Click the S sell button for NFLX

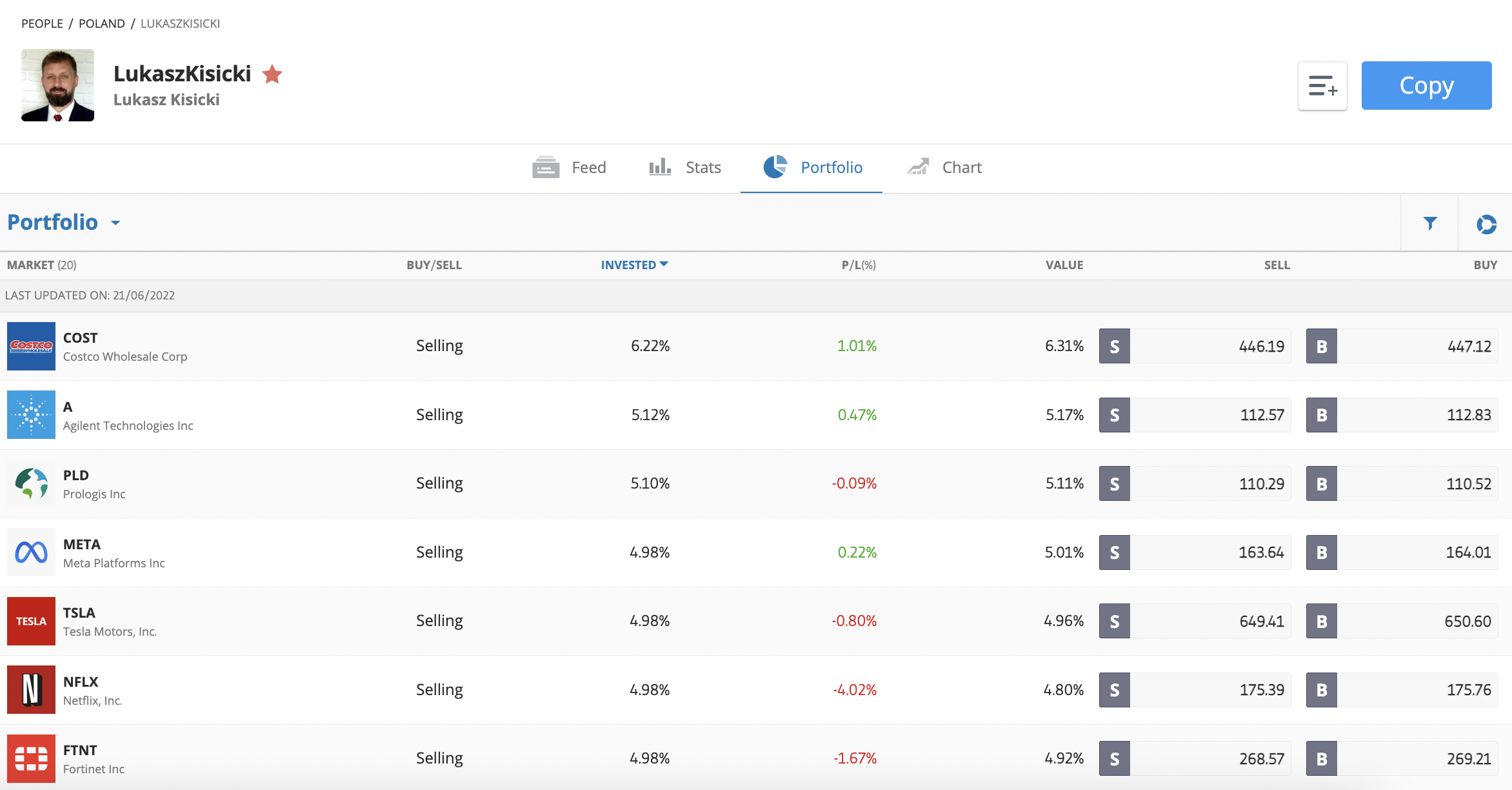(x=1114, y=690)
